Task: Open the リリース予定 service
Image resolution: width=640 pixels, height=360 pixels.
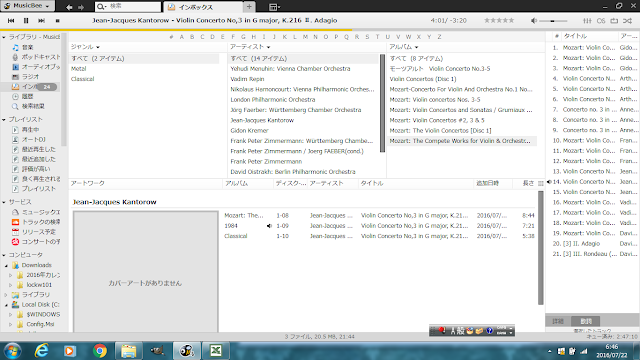Action: (34, 232)
